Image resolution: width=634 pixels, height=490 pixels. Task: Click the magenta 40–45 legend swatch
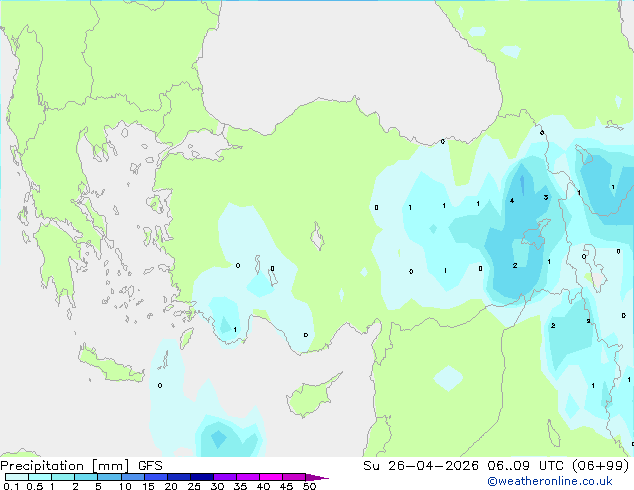271,477
